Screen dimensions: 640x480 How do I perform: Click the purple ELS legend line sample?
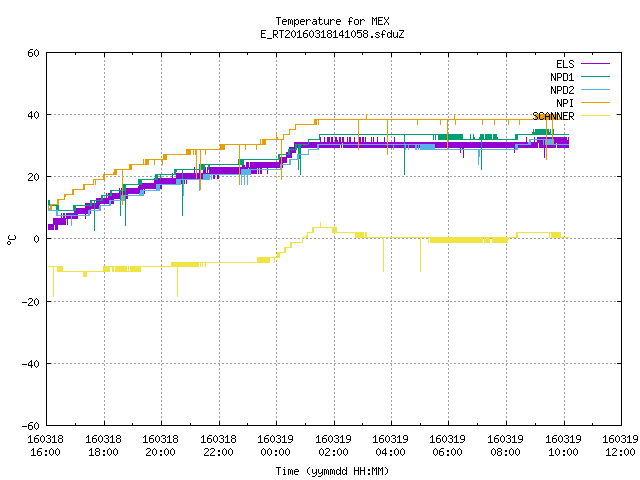(x=595, y=64)
